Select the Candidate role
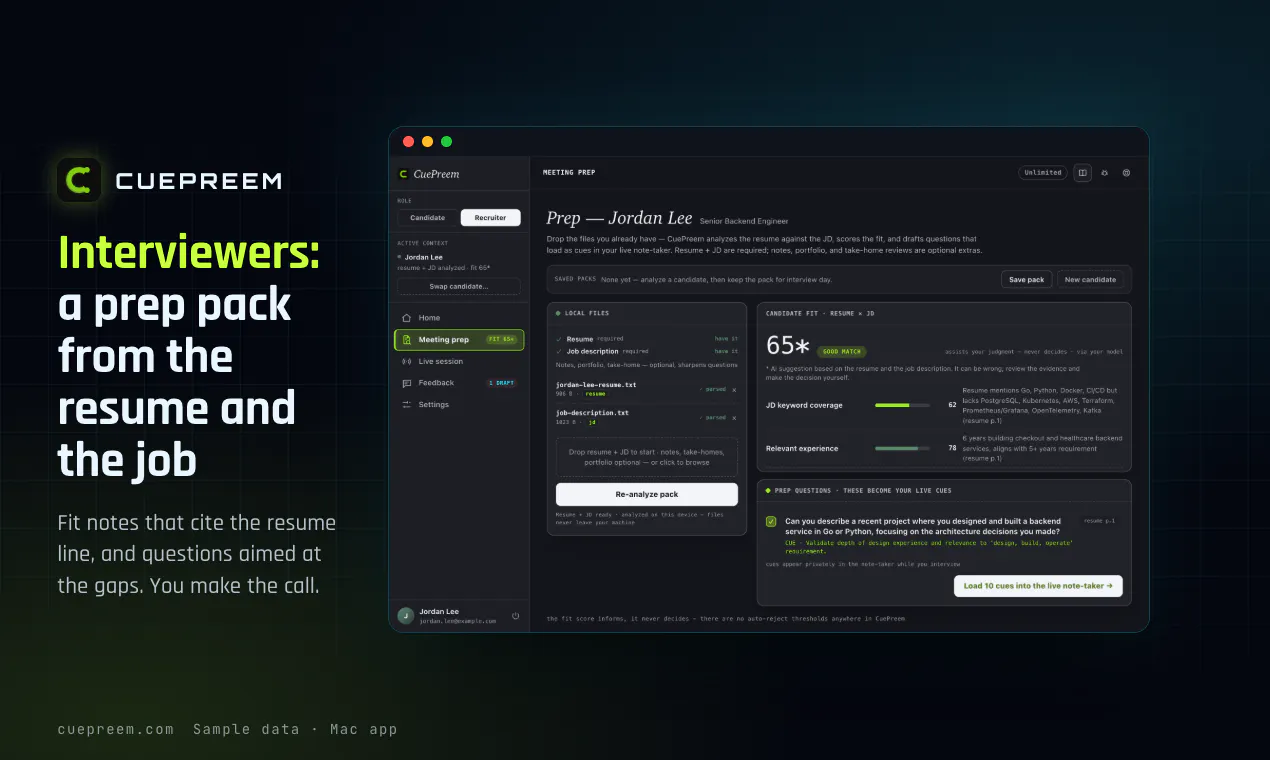The height and width of the screenshot is (760, 1270). click(428, 218)
